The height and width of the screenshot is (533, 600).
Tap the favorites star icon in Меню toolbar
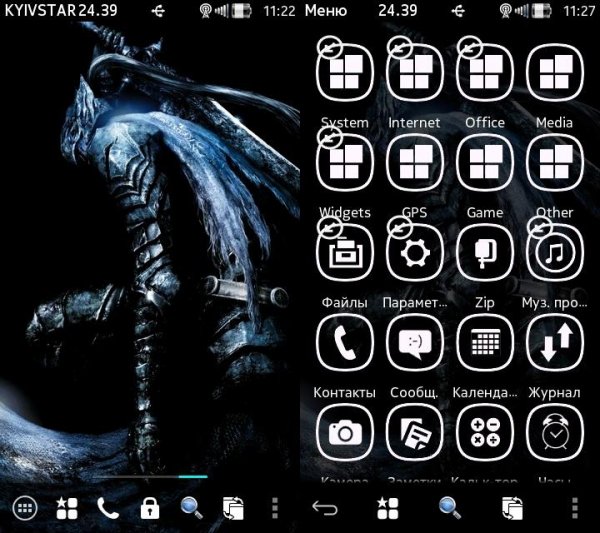388,508
